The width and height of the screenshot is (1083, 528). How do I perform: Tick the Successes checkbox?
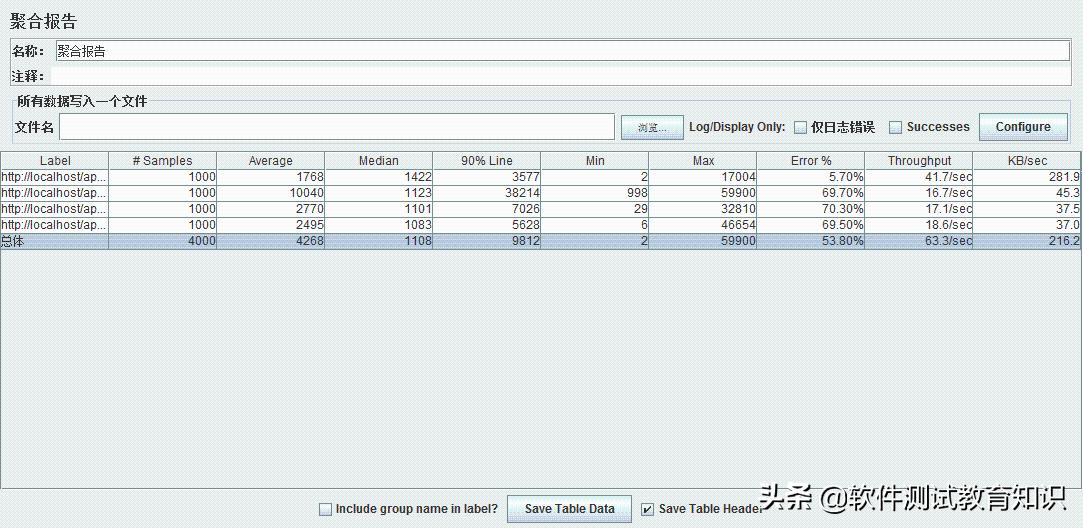pos(895,127)
